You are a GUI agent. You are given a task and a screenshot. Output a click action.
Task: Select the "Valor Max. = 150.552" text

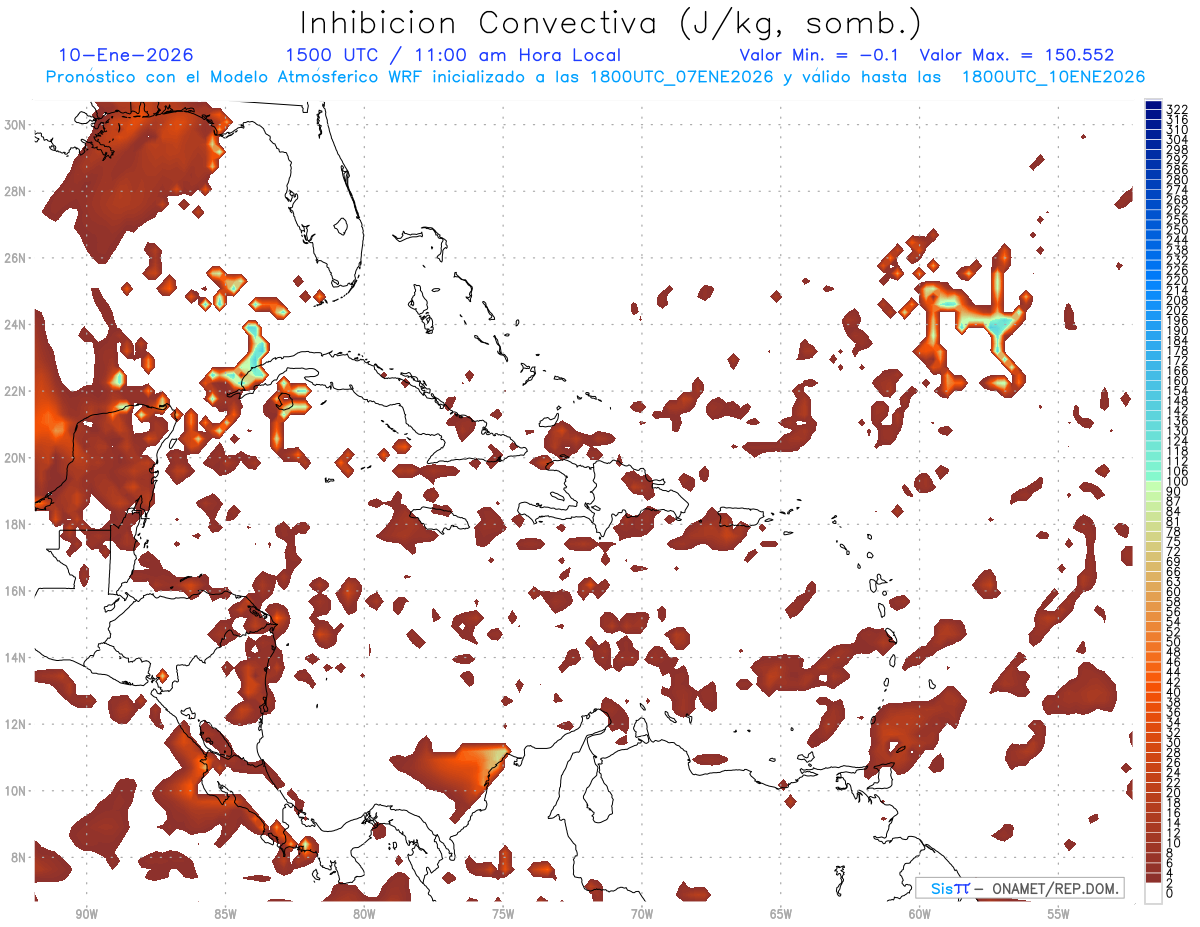tap(1017, 55)
